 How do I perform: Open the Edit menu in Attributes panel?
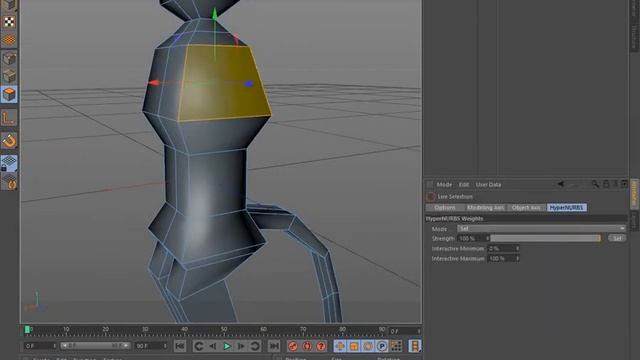click(x=464, y=184)
